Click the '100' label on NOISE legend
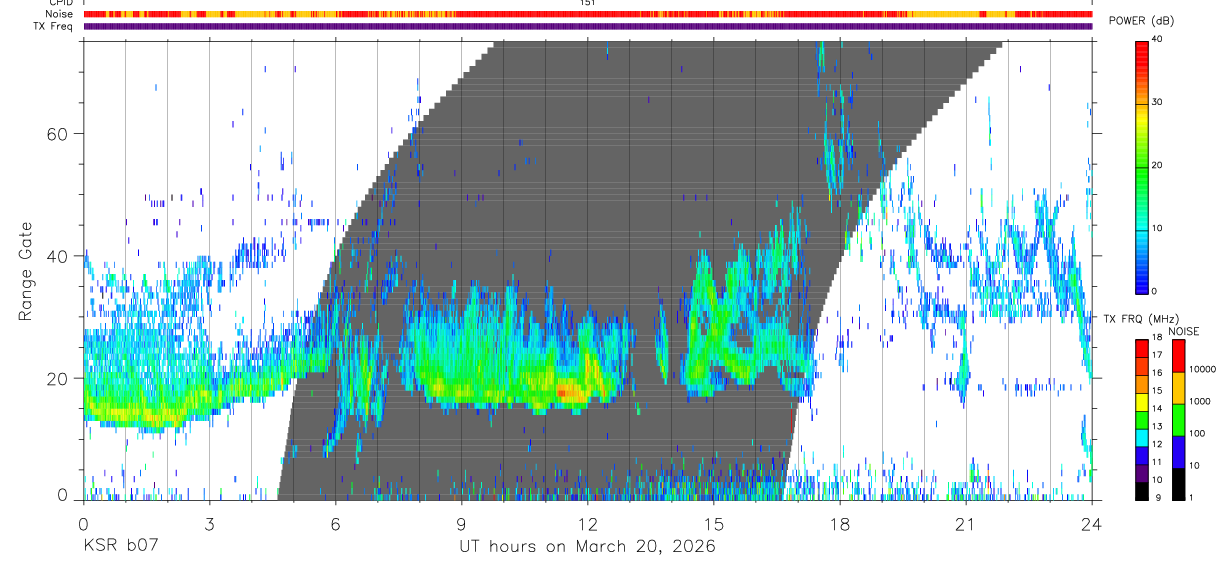Screen dimensions: 1228x567 pyautogui.click(x=1197, y=433)
